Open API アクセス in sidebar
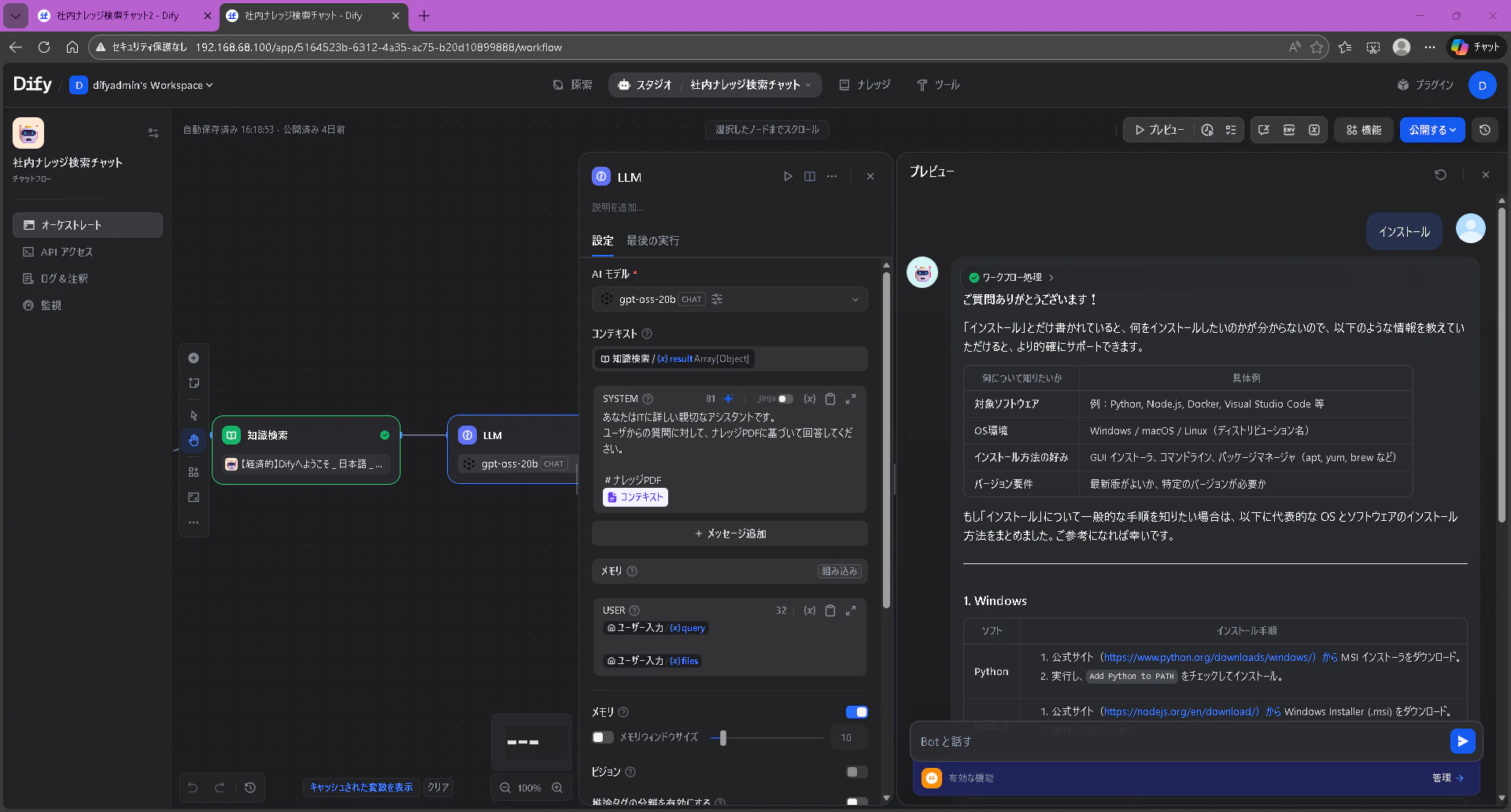 point(87,252)
